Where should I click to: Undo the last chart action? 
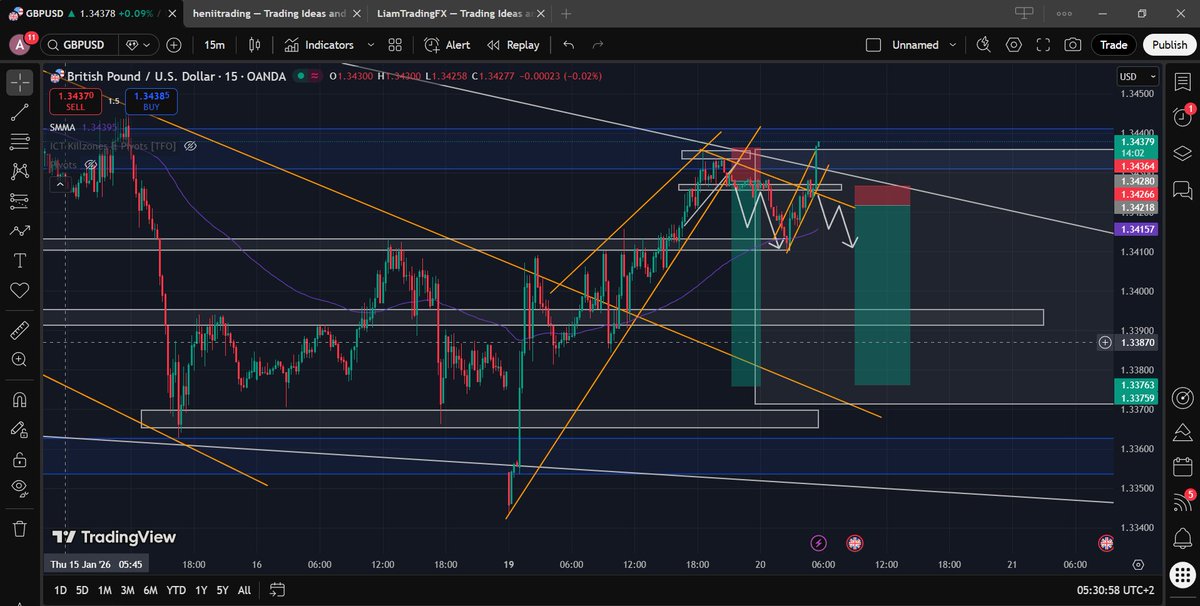coord(569,45)
